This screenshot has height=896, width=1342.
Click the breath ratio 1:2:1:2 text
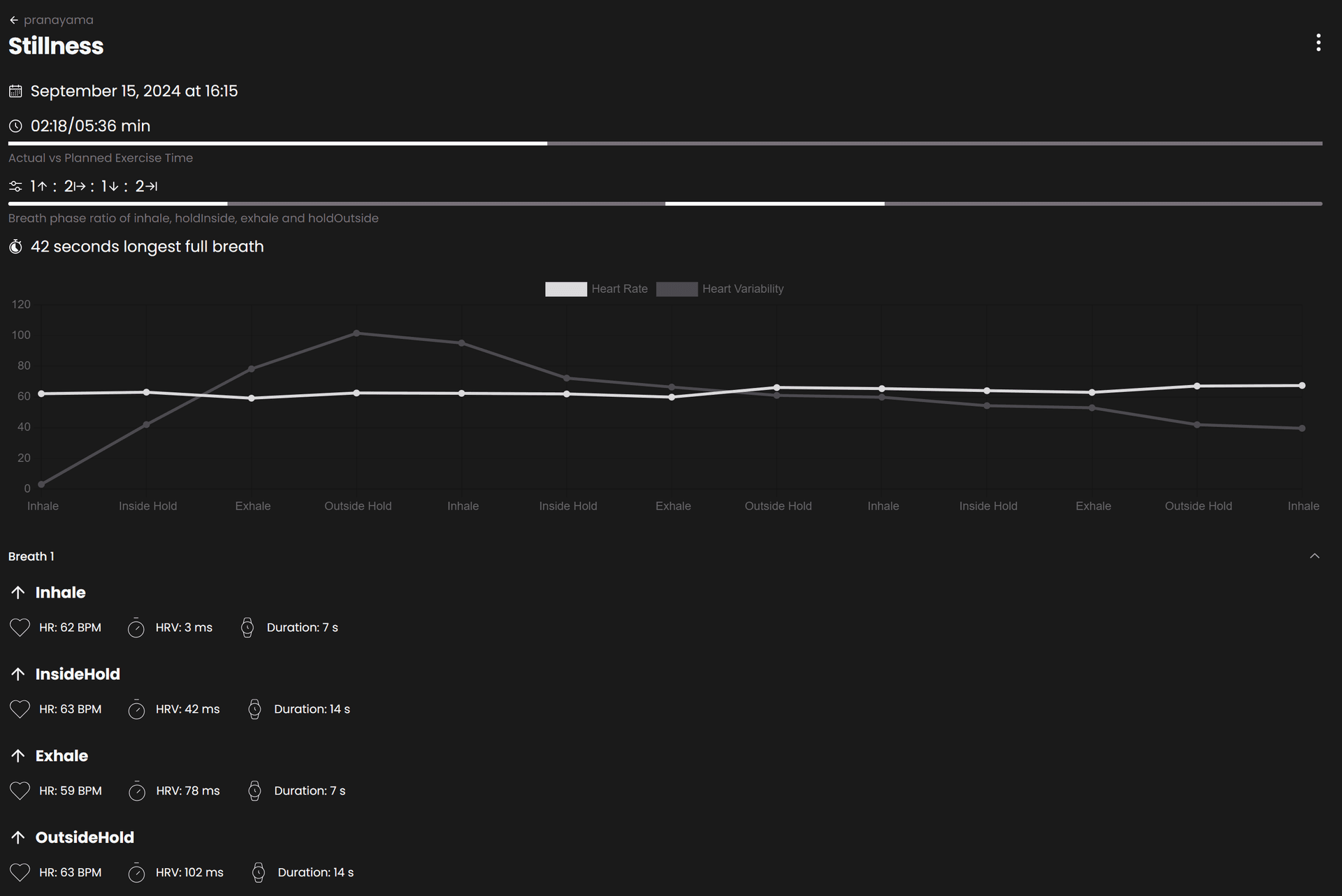tap(94, 187)
